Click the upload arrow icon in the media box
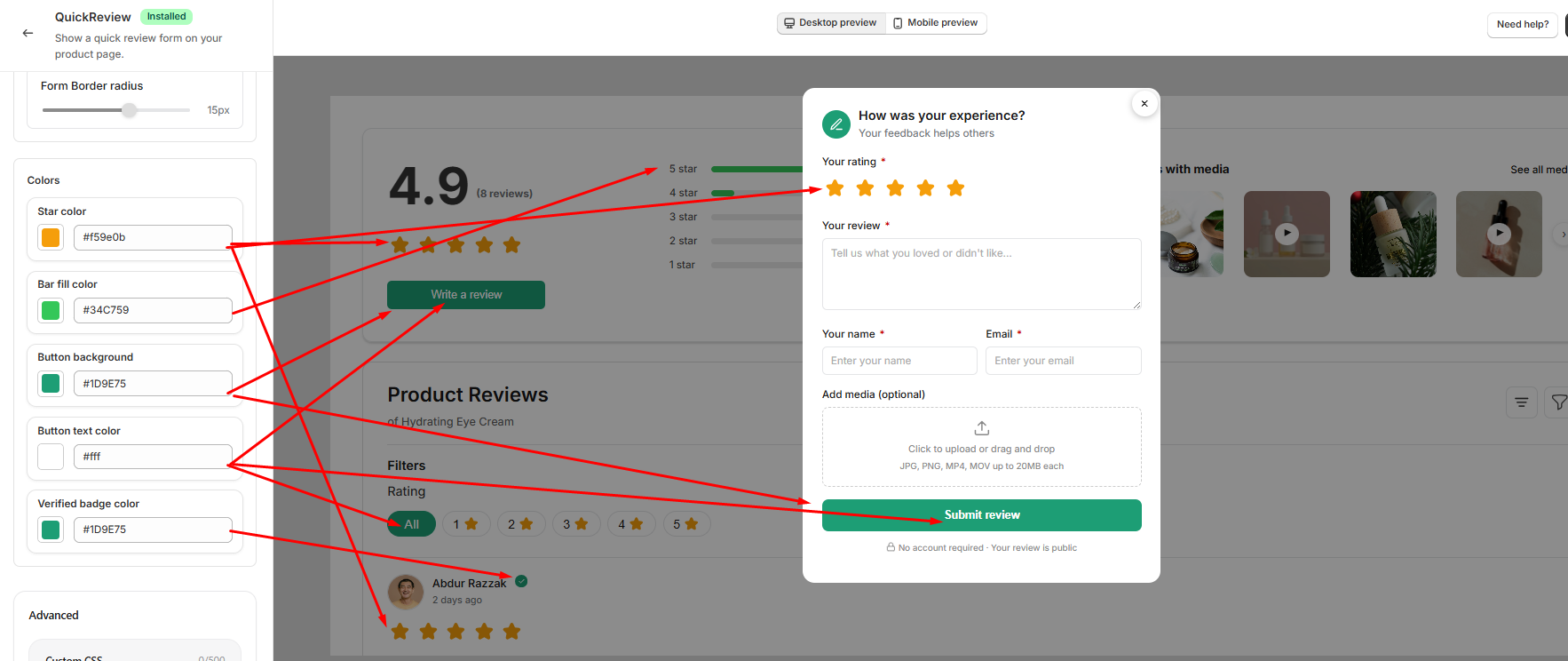Viewport: 1568px width, 661px height. point(981,428)
